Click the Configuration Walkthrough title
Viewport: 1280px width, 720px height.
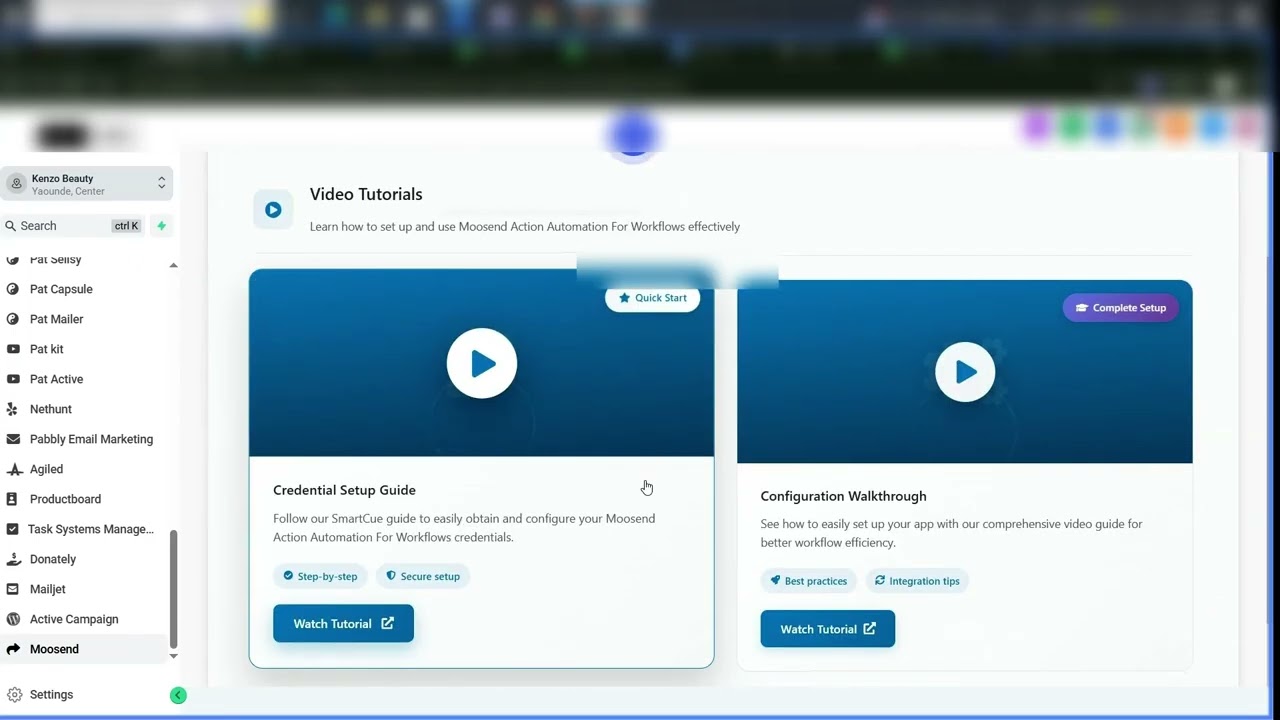[x=843, y=496]
